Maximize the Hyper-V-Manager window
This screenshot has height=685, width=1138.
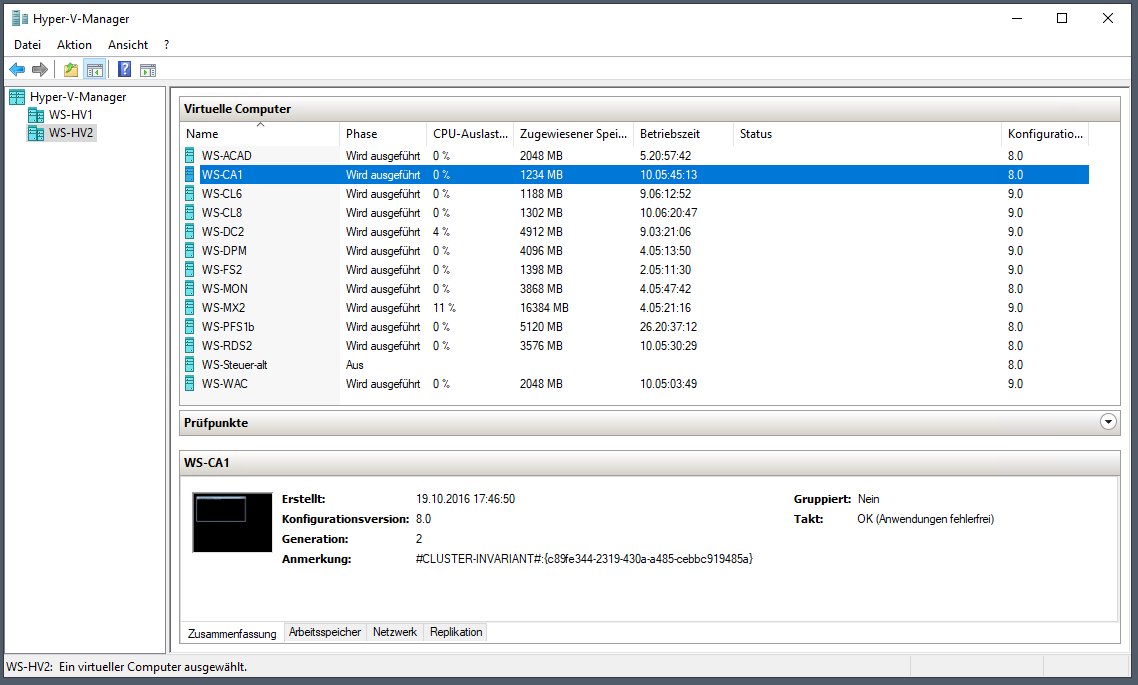[1062, 18]
